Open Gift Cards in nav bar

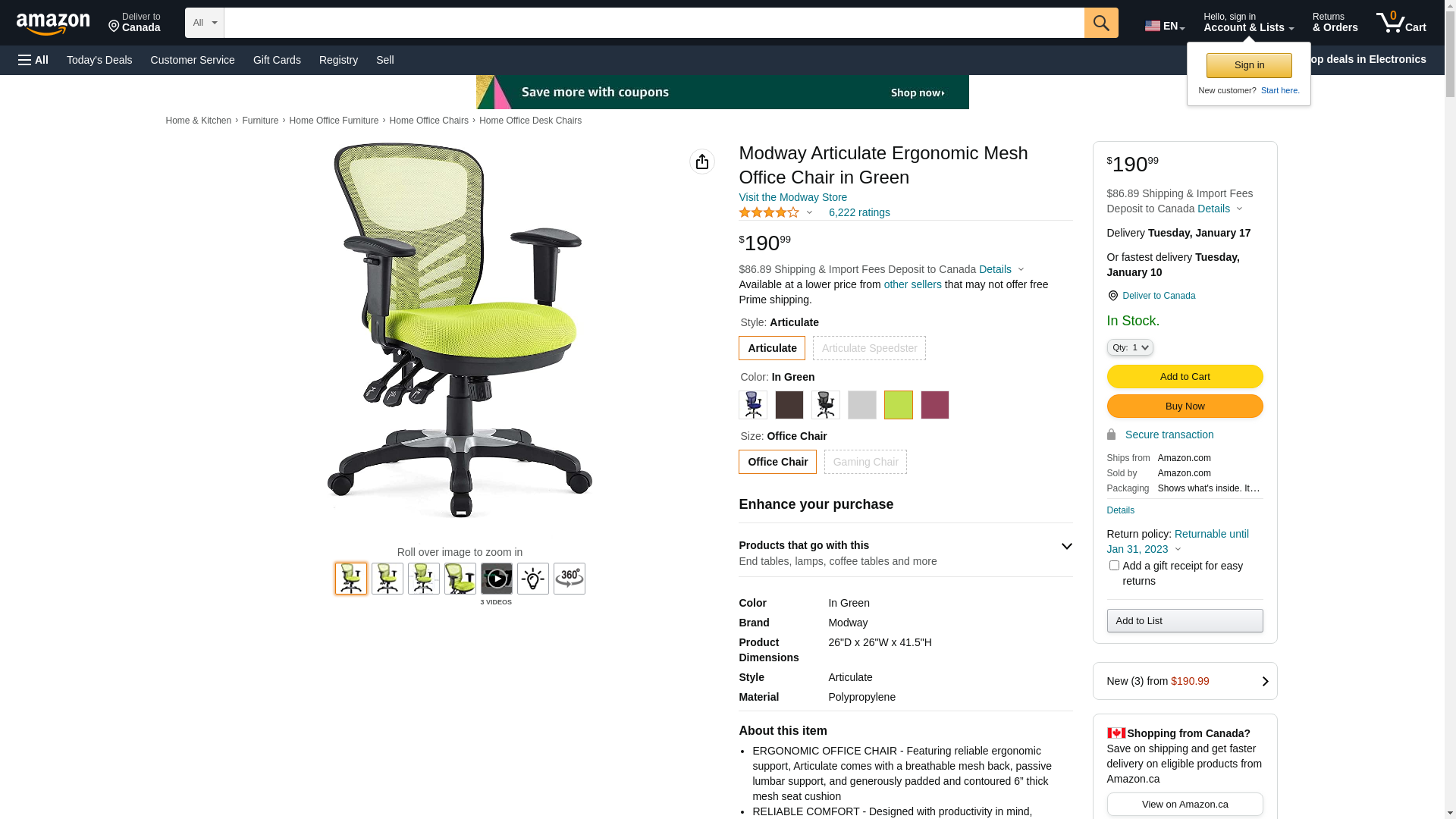(277, 60)
